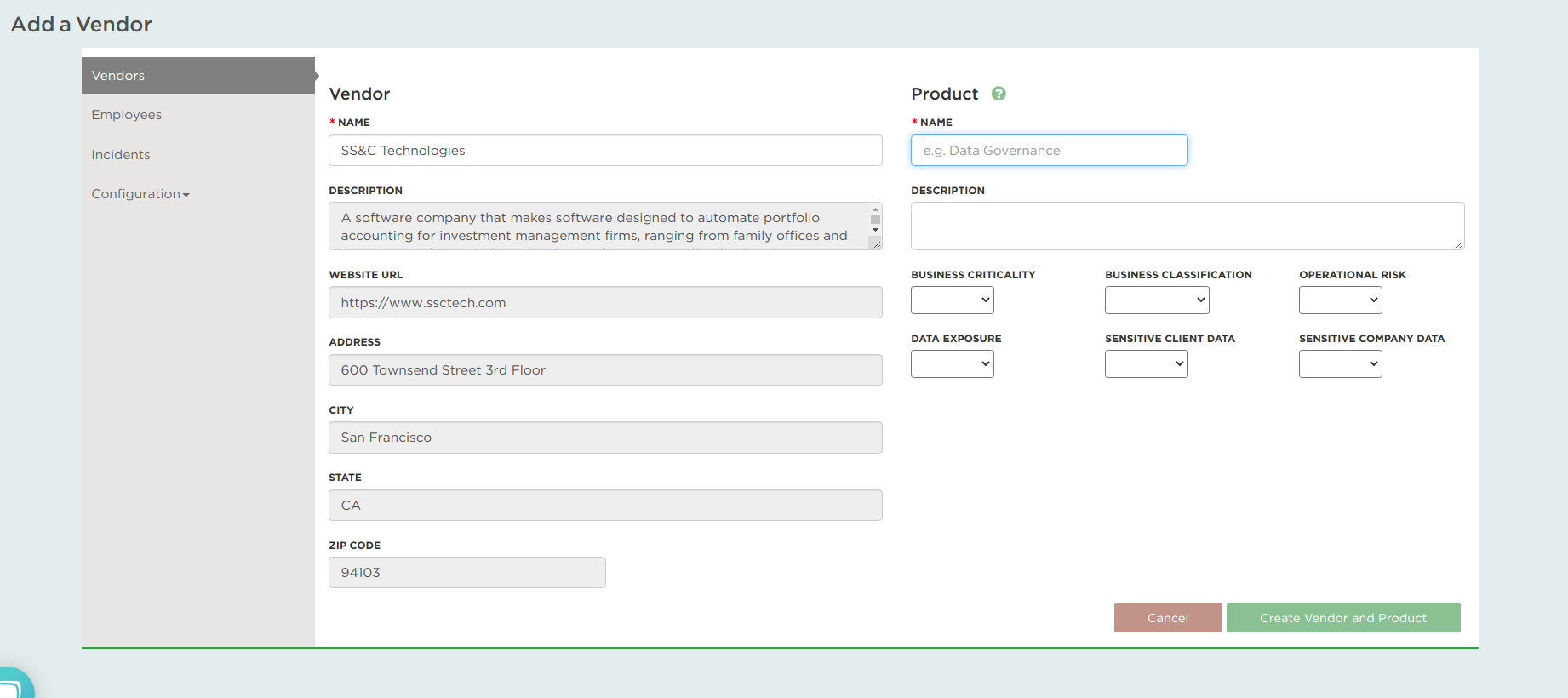Open the chat widget icon at bottom-left

pyautogui.click(x=14, y=684)
